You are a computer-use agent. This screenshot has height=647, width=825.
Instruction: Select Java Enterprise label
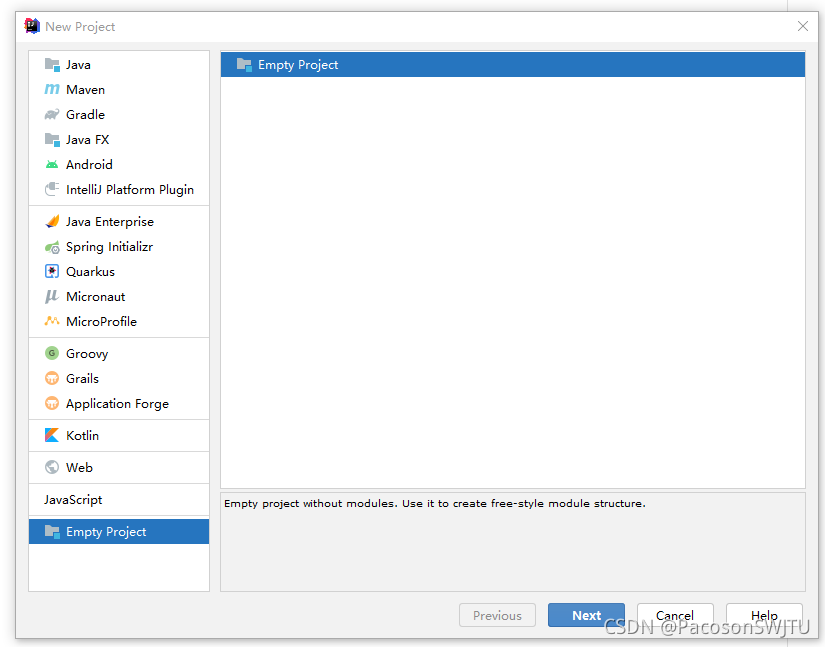coord(110,222)
